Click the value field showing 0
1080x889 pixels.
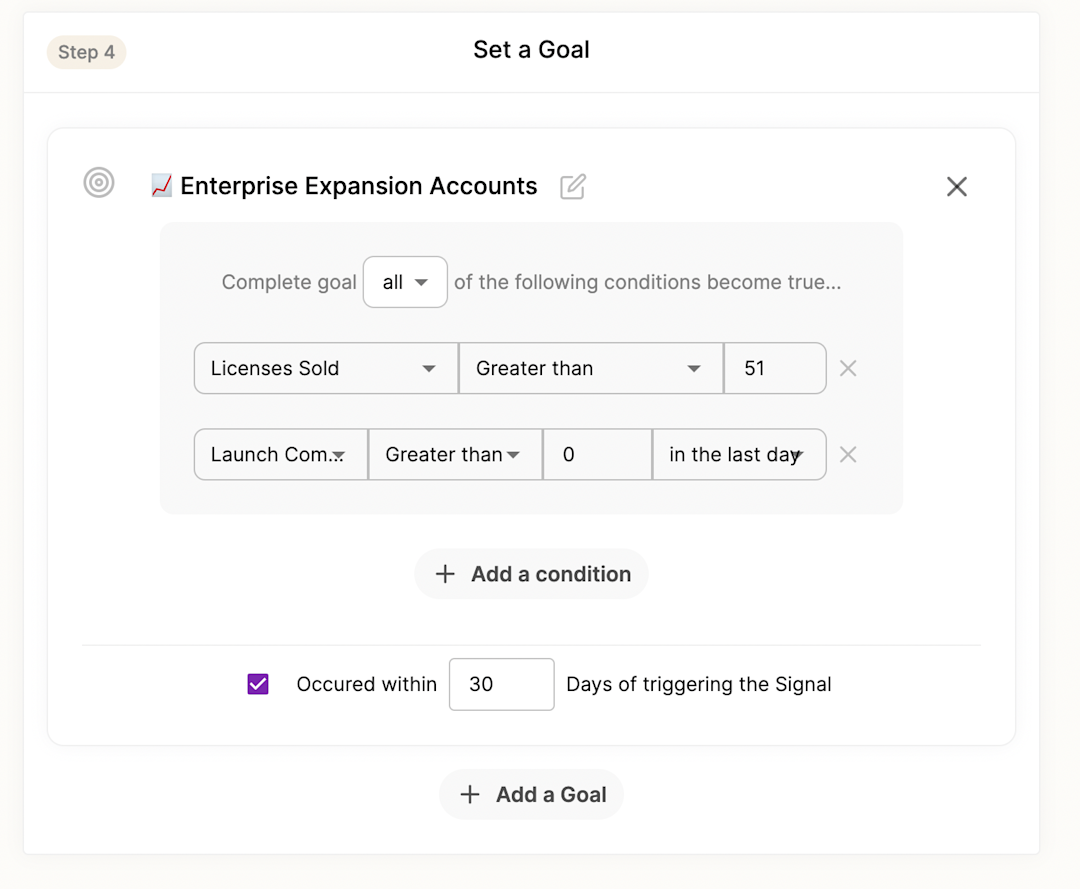tap(597, 455)
